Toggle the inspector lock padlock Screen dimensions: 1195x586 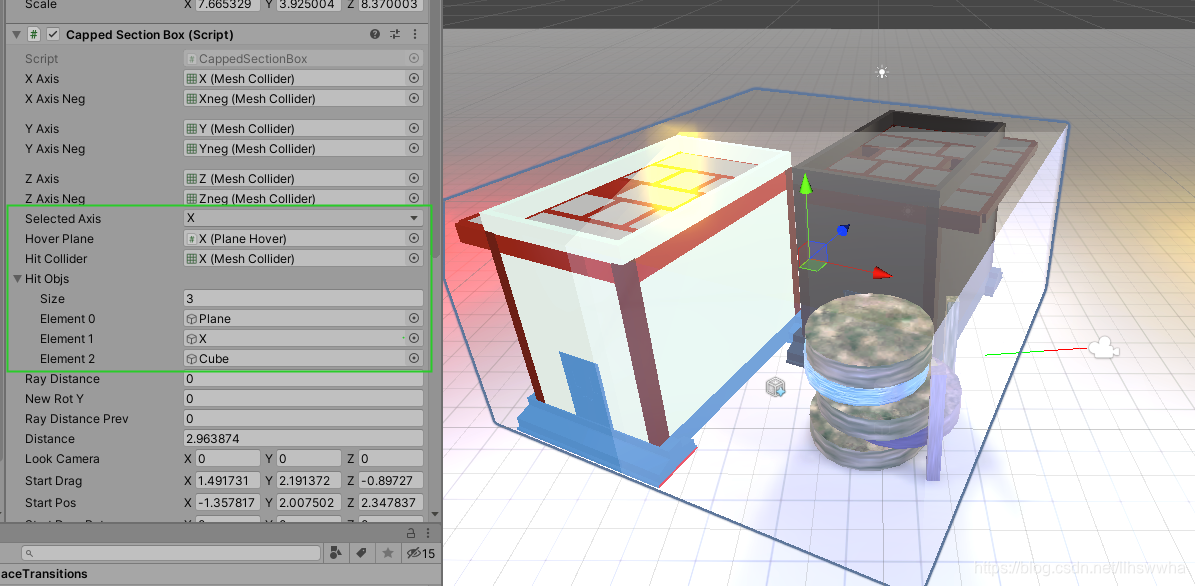[410, 533]
